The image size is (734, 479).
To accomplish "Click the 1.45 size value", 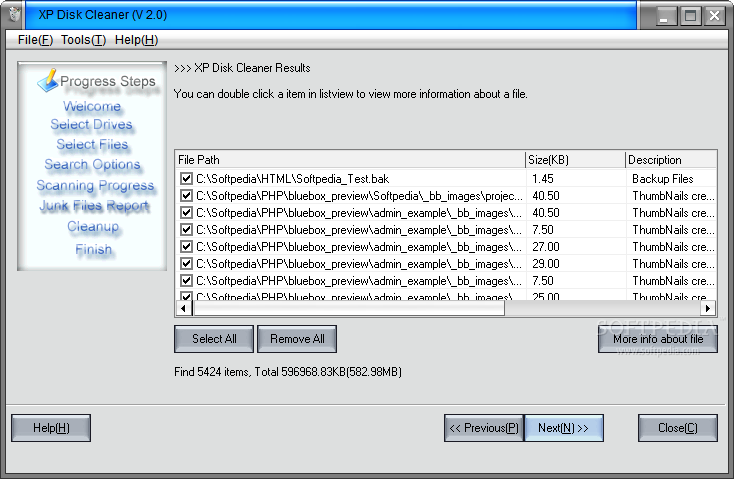I will click(x=543, y=179).
